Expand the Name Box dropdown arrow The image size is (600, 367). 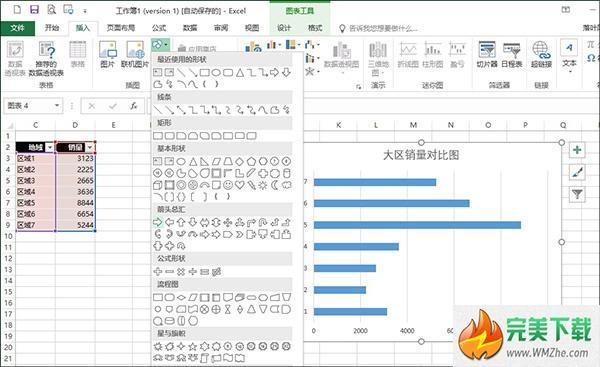[57, 106]
